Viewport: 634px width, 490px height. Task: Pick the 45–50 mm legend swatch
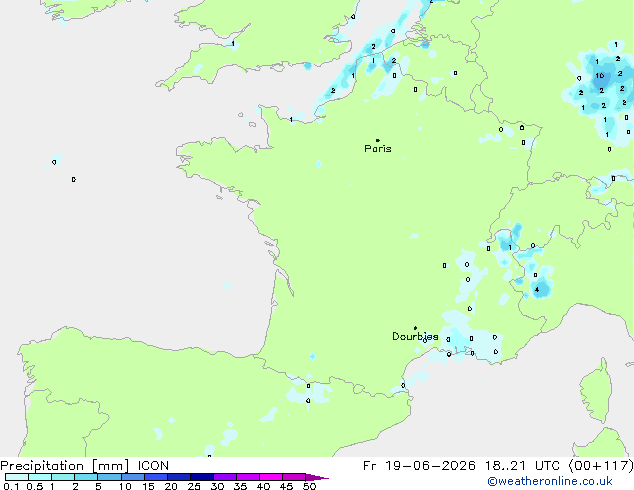[x=294, y=477]
